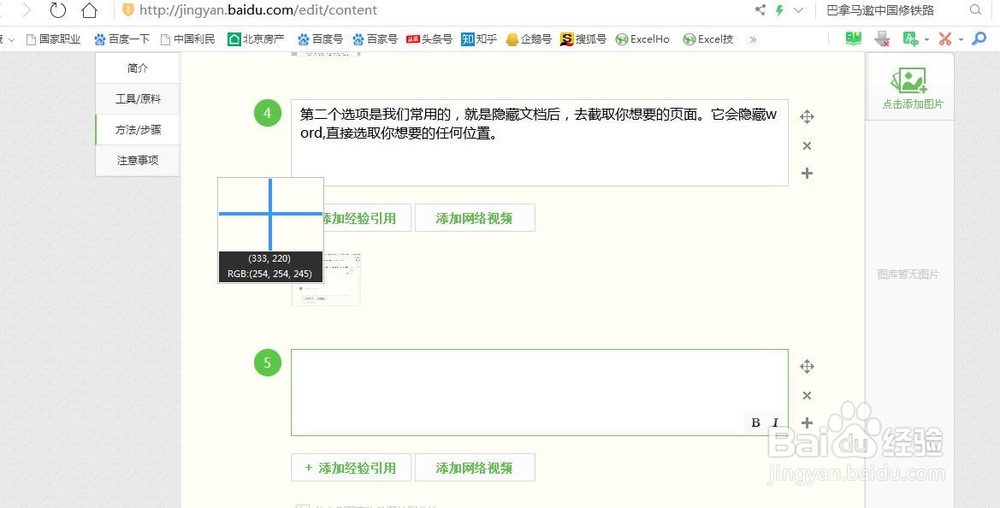
Task: Expand more bookmarks with the » chevron
Action: click(753, 40)
